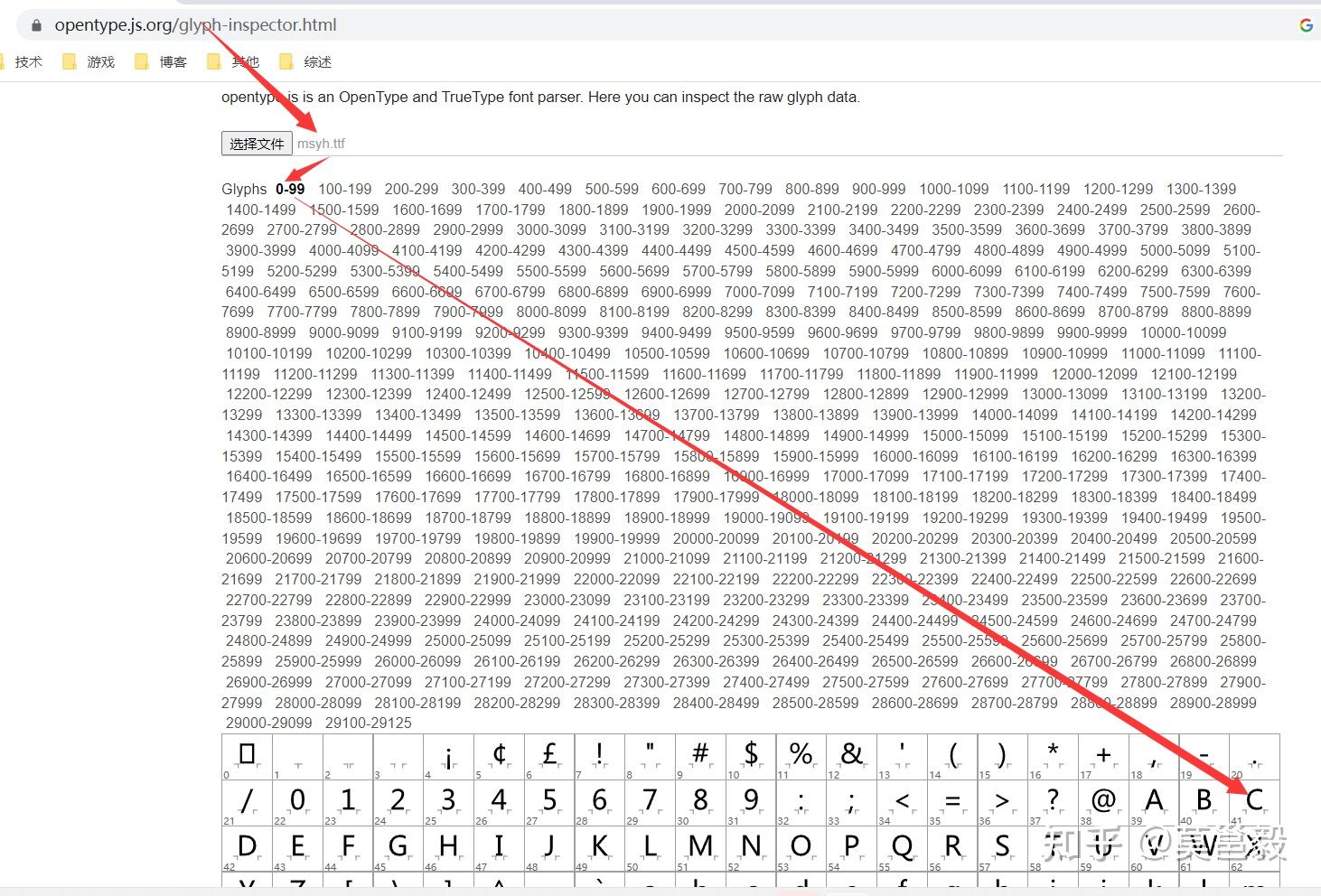Click the Google icon in address bar

[x=1306, y=25]
